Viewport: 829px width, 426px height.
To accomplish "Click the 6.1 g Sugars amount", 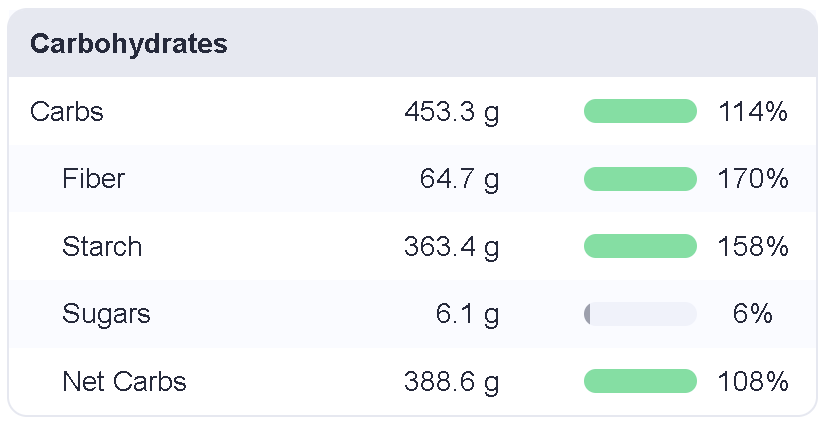I will point(467,315).
